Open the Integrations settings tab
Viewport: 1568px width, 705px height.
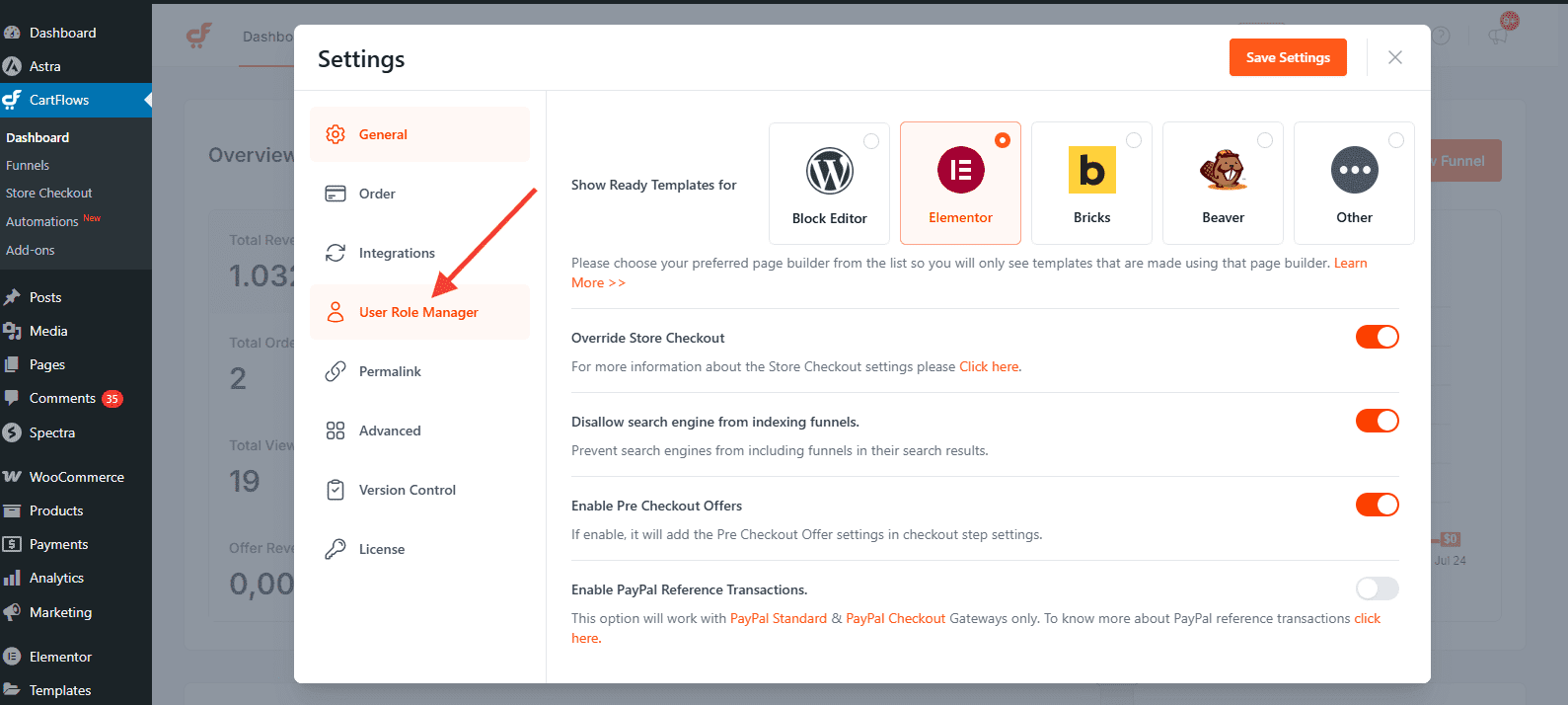(x=419, y=253)
